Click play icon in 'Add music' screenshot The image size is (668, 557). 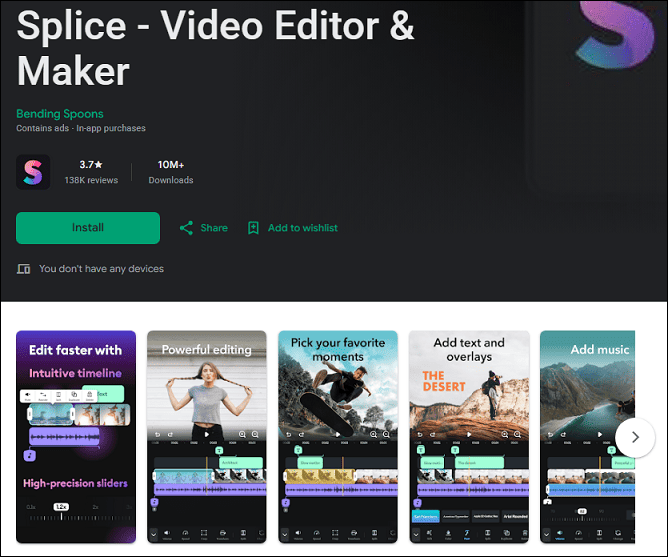pos(600,434)
